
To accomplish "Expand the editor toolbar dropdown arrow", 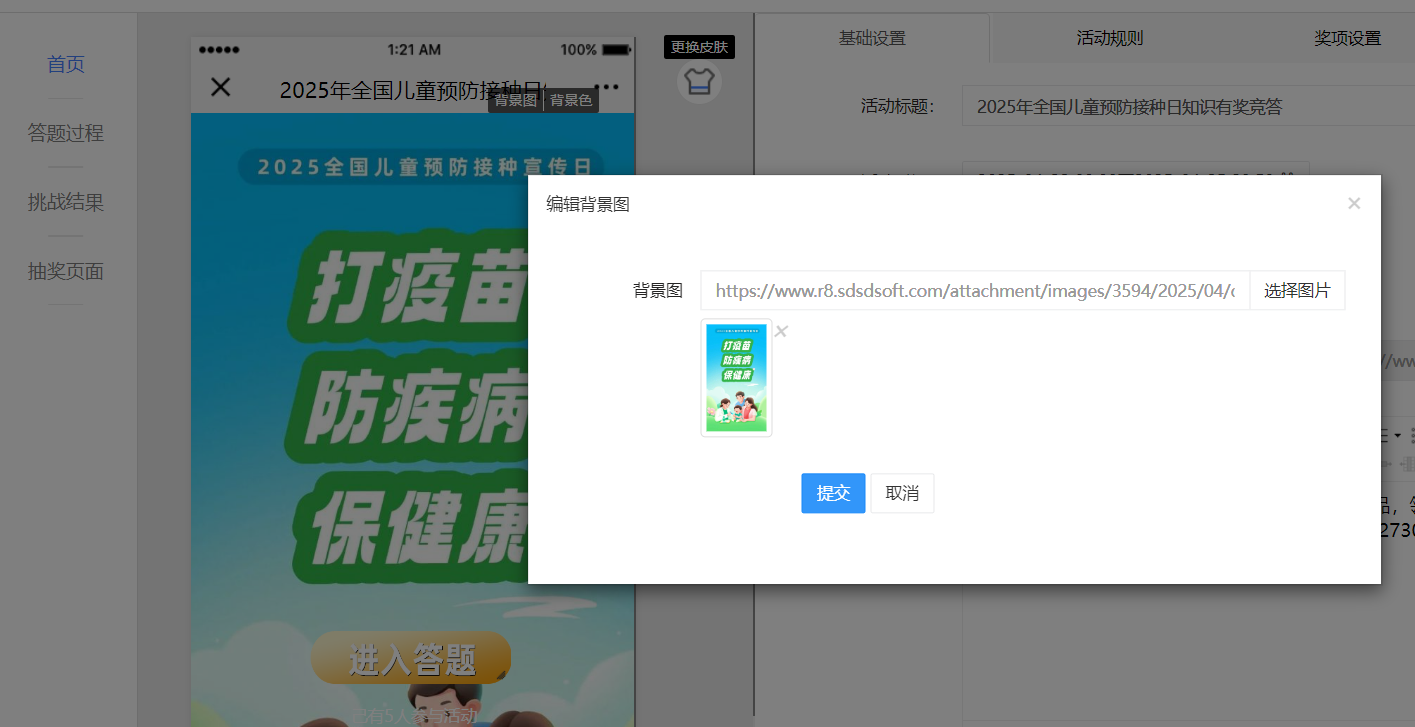I will tap(1397, 434).
